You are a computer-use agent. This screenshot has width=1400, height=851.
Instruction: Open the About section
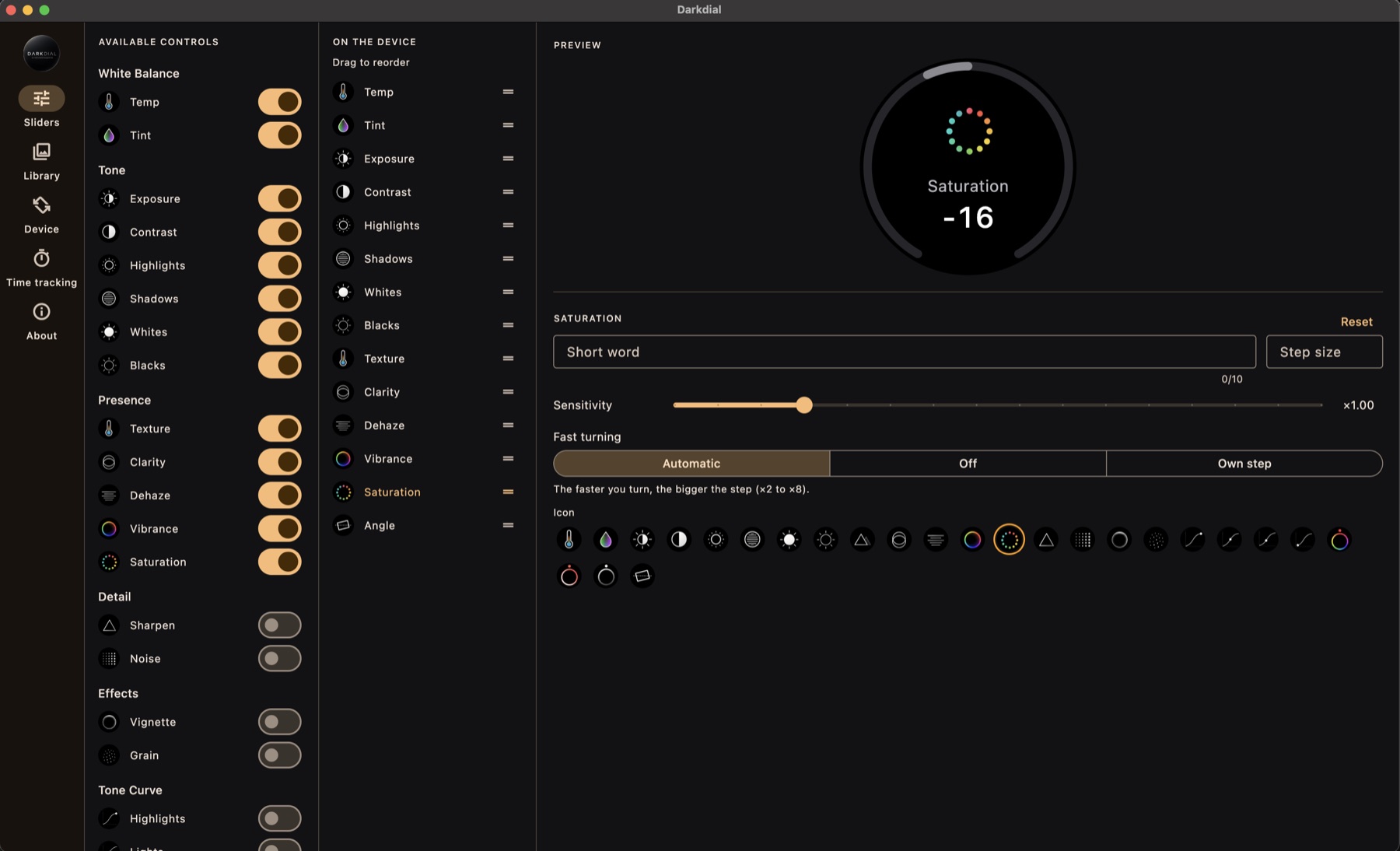[x=41, y=321]
